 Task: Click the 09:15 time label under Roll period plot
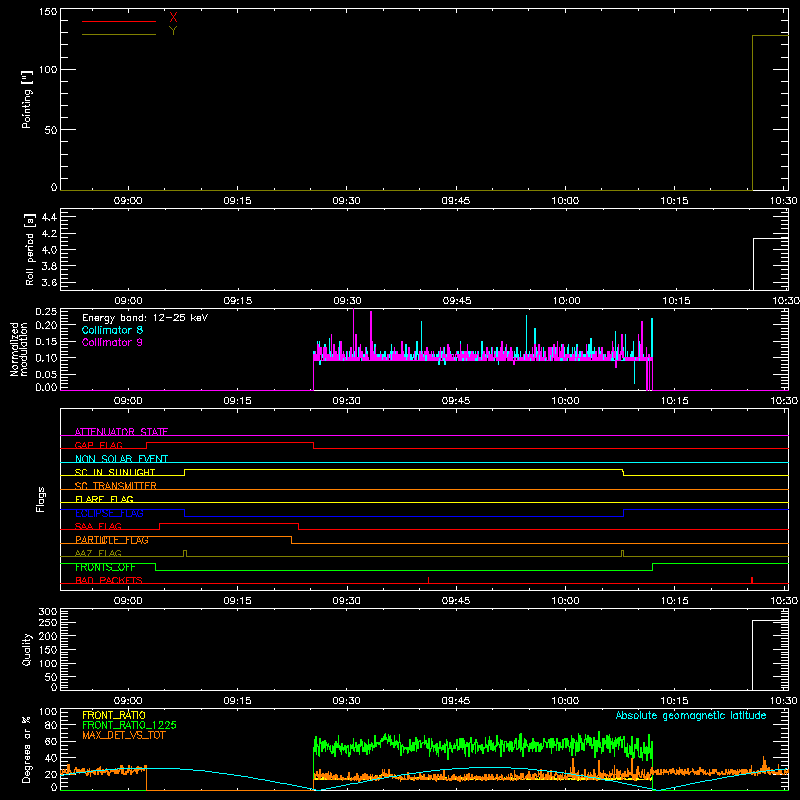point(238,301)
